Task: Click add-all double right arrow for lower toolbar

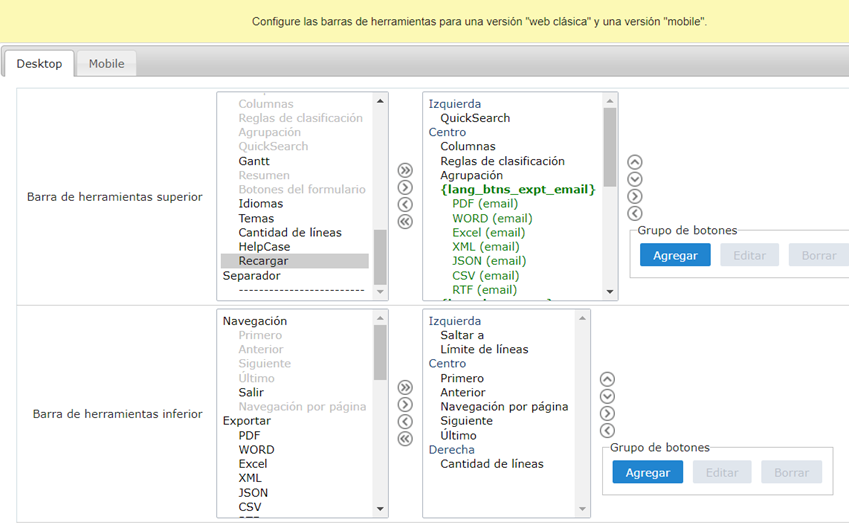Action: point(405,387)
